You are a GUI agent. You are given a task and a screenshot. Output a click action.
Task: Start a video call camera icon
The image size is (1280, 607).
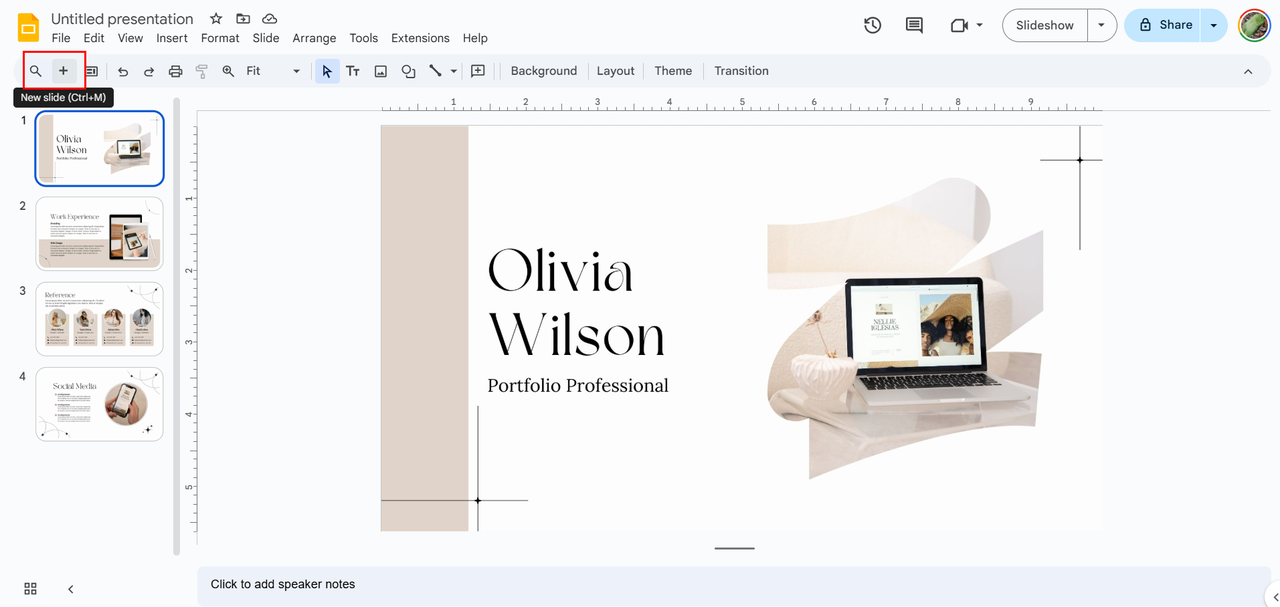click(959, 25)
